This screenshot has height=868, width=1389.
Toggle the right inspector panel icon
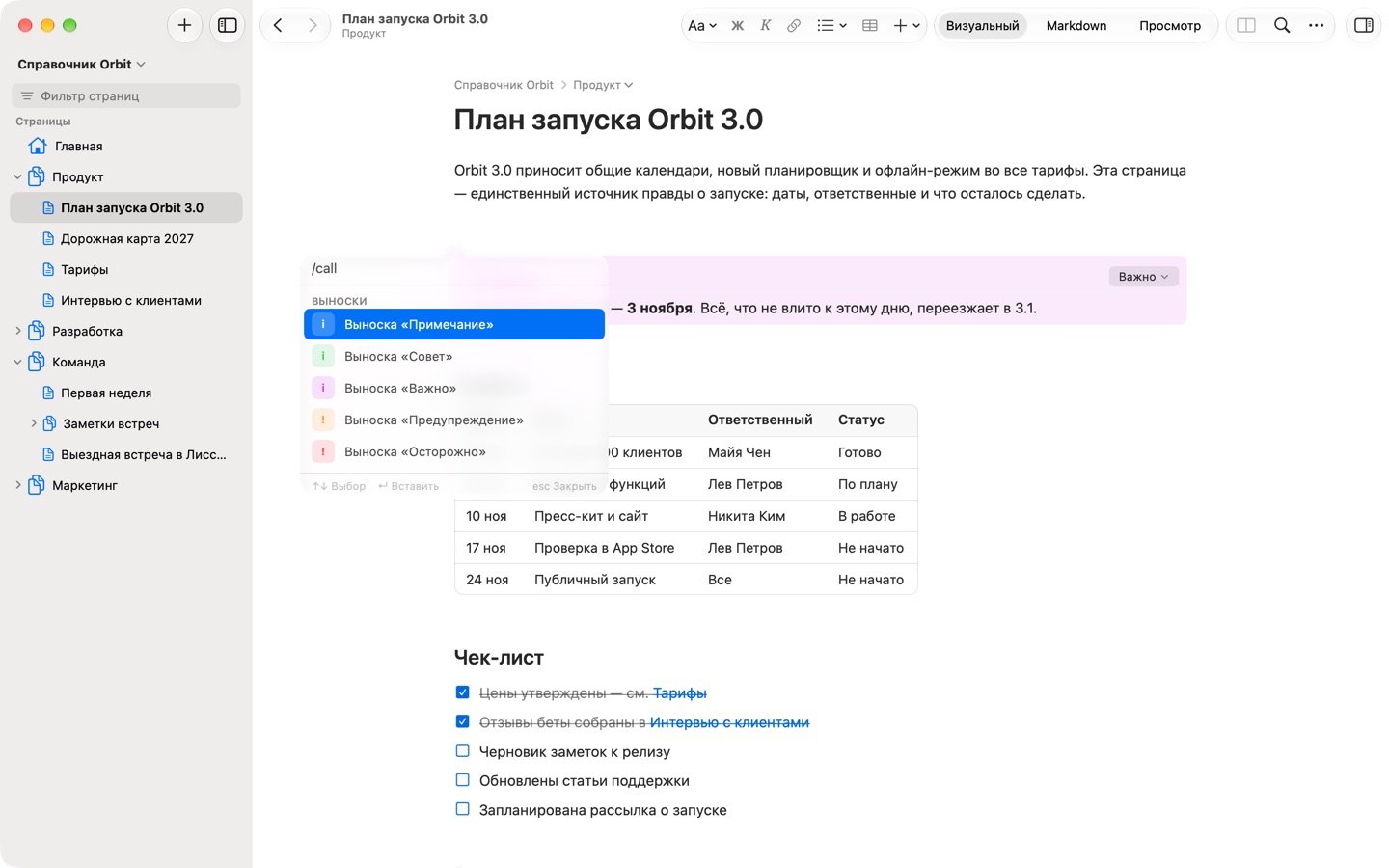[1364, 26]
